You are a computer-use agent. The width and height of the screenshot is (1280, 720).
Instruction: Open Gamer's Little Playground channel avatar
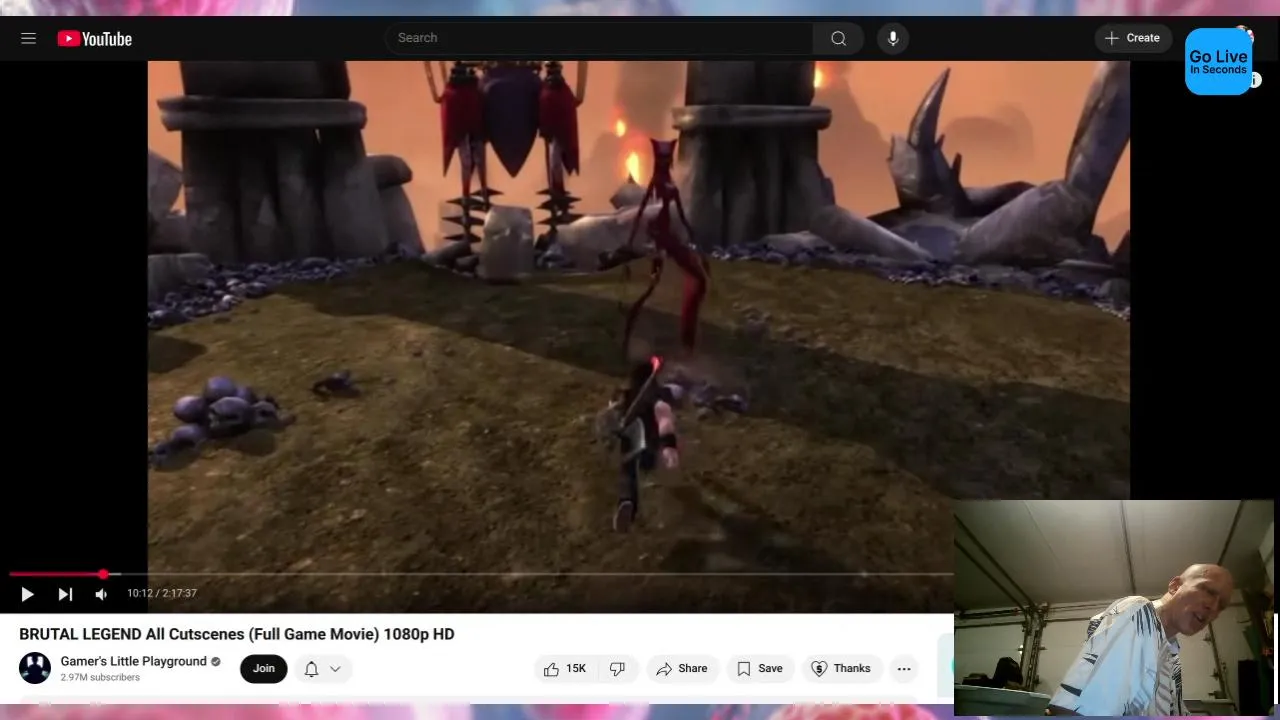point(35,668)
